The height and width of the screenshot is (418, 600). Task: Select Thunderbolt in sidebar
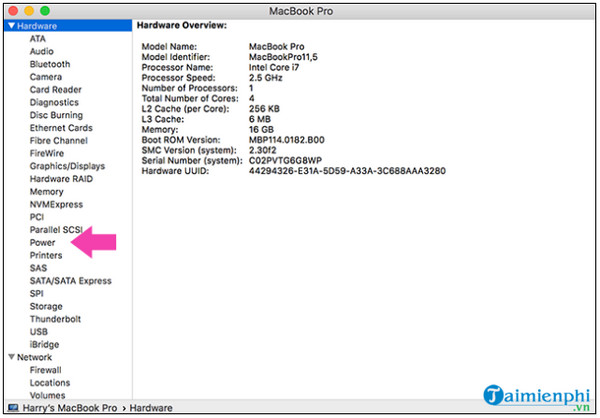click(x=55, y=319)
